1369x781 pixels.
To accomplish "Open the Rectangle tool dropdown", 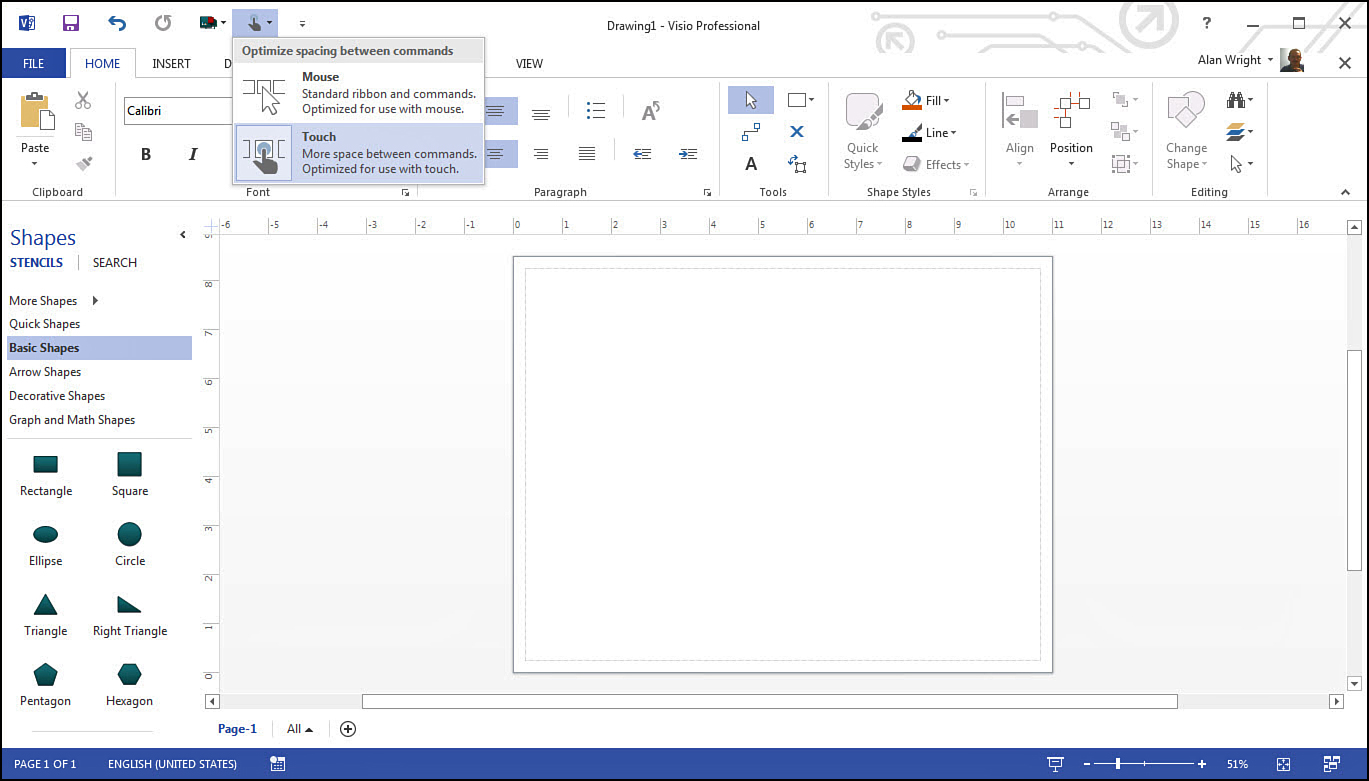I will (x=811, y=100).
